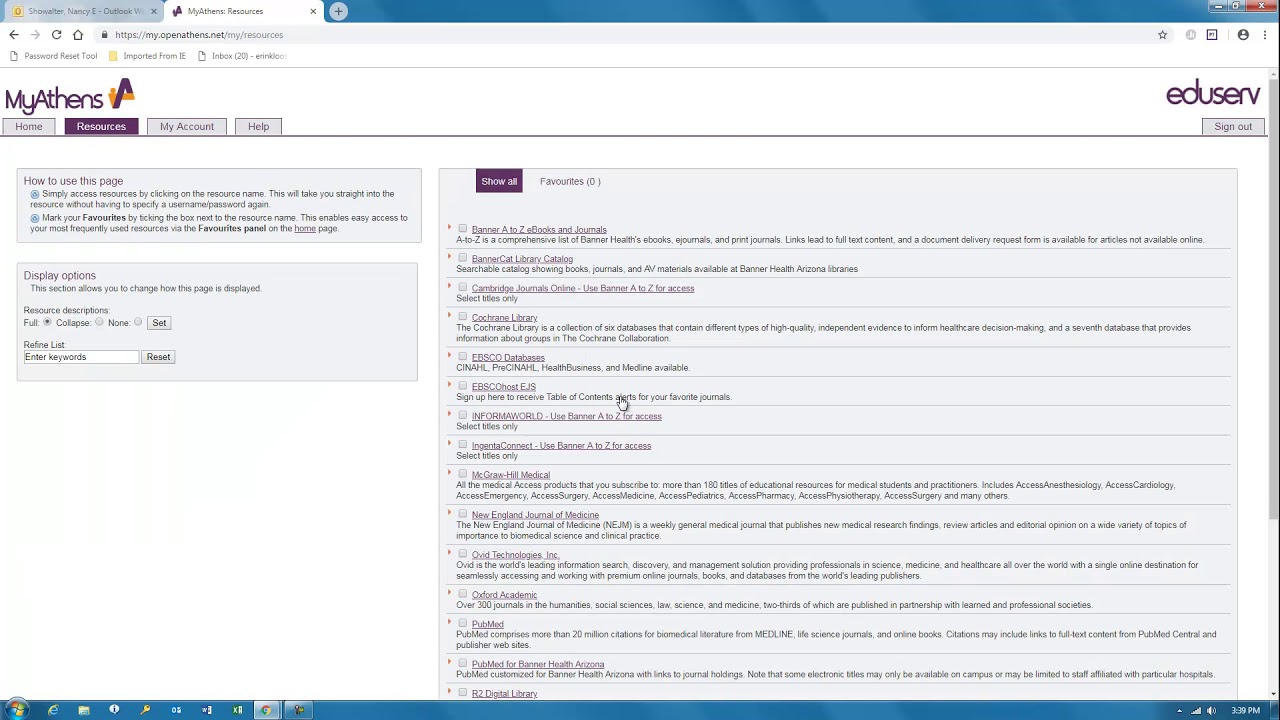1280x720 pixels.
Task: Launch Internet Explorer from the taskbar
Action: (53, 710)
